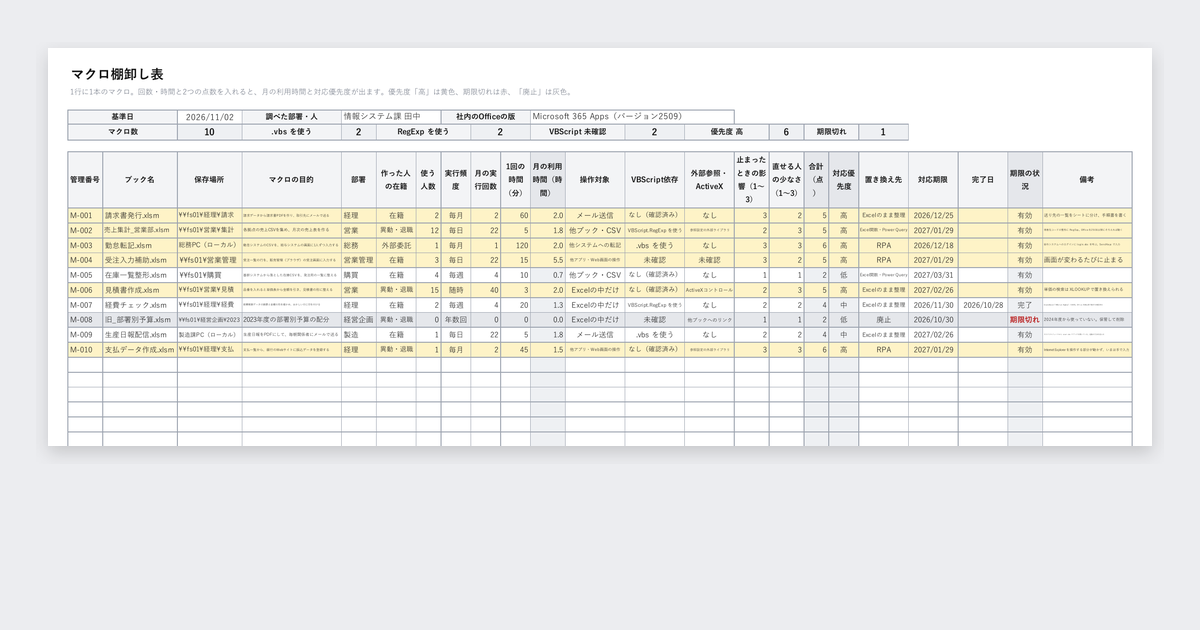Select the 2023年度の部署別予算の配分 cell
1200x630 pixels.
(x=291, y=320)
